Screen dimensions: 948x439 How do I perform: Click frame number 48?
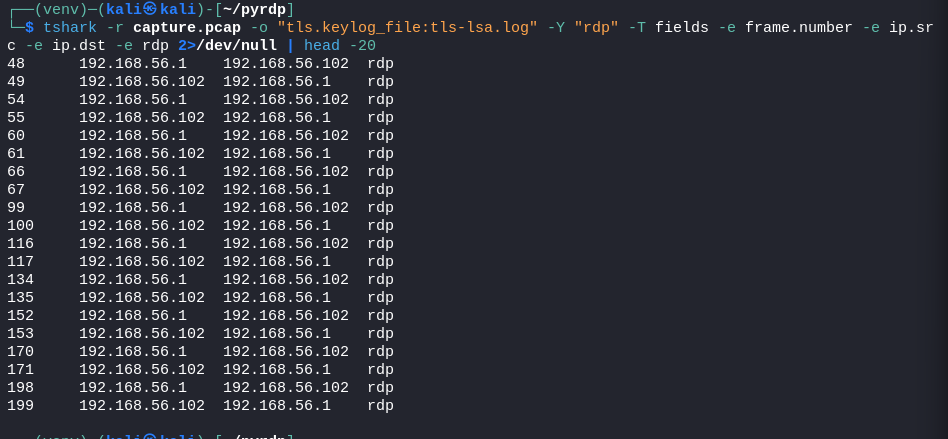tap(16, 63)
